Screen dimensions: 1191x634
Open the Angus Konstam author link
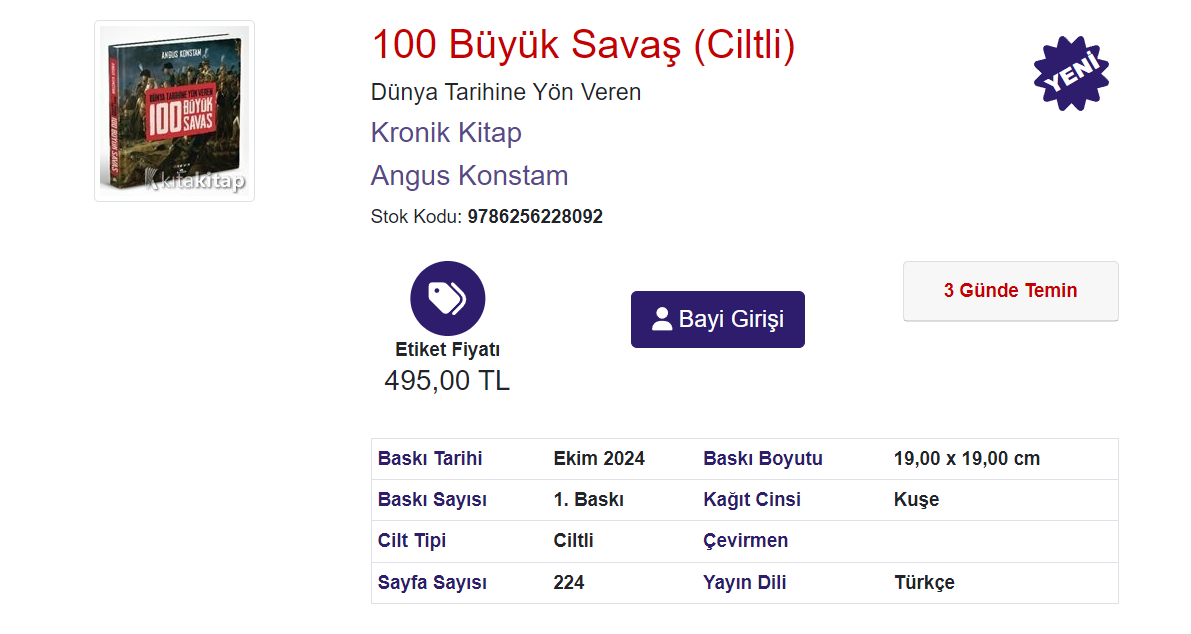pyautogui.click(x=469, y=176)
